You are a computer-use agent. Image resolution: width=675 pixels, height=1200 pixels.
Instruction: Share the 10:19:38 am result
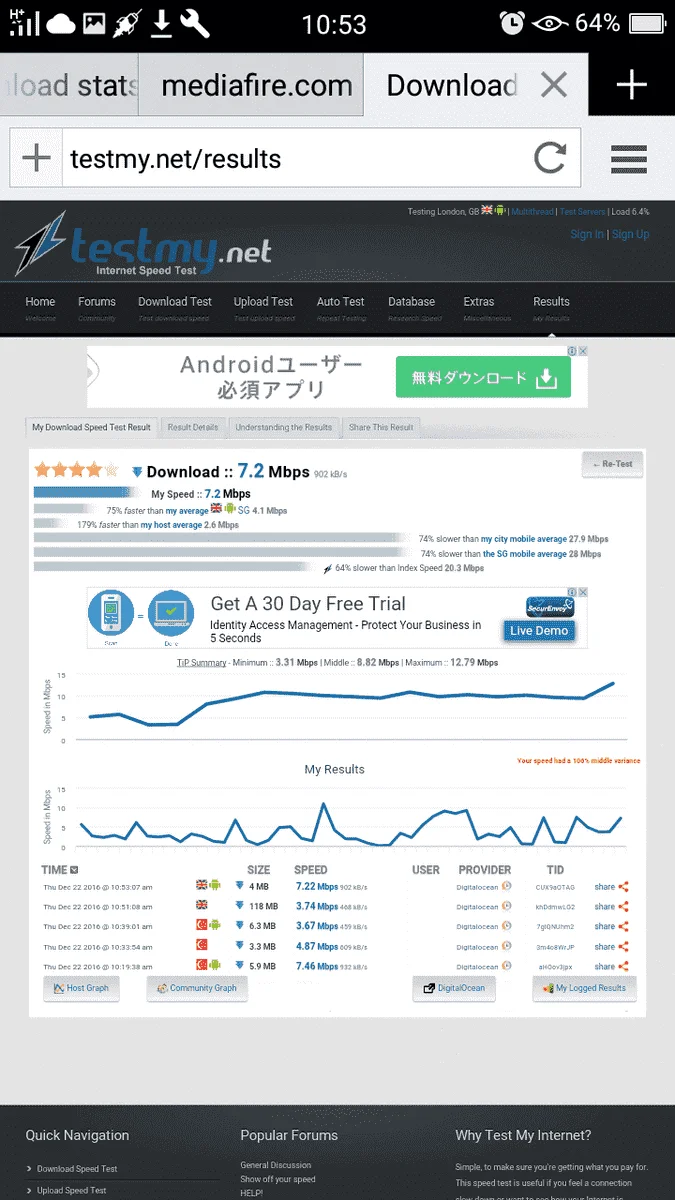point(611,967)
